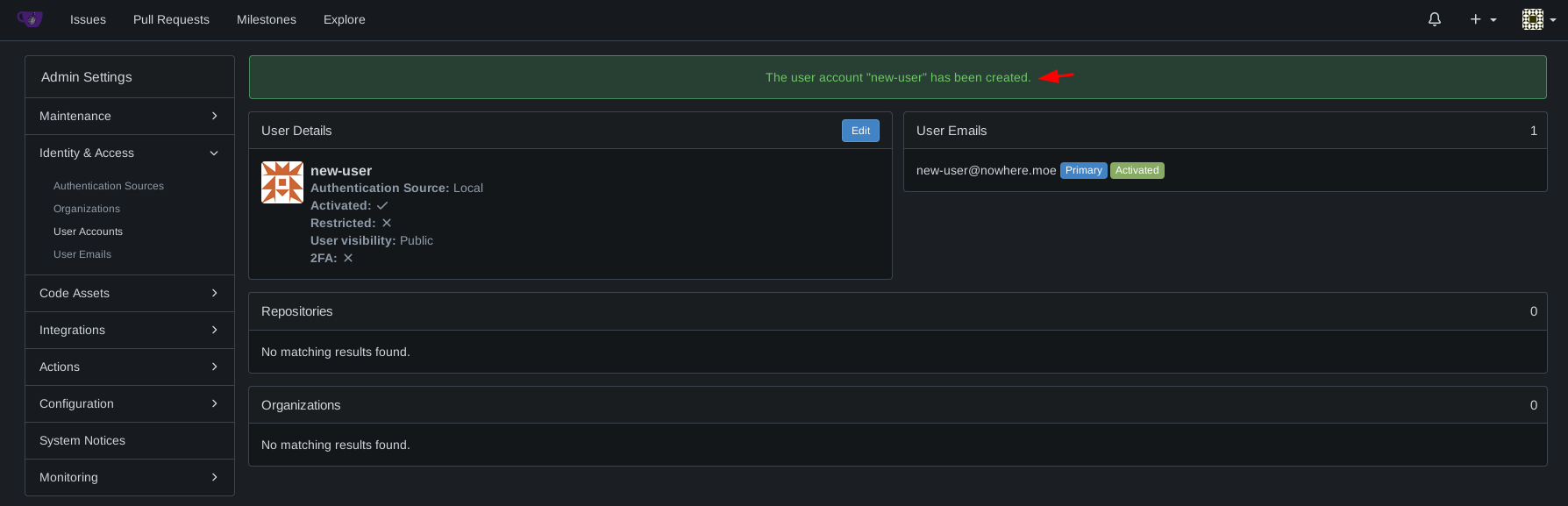Viewport: 1568px width, 506px height.
Task: Open Authentication Sources settings
Action: click(x=109, y=186)
